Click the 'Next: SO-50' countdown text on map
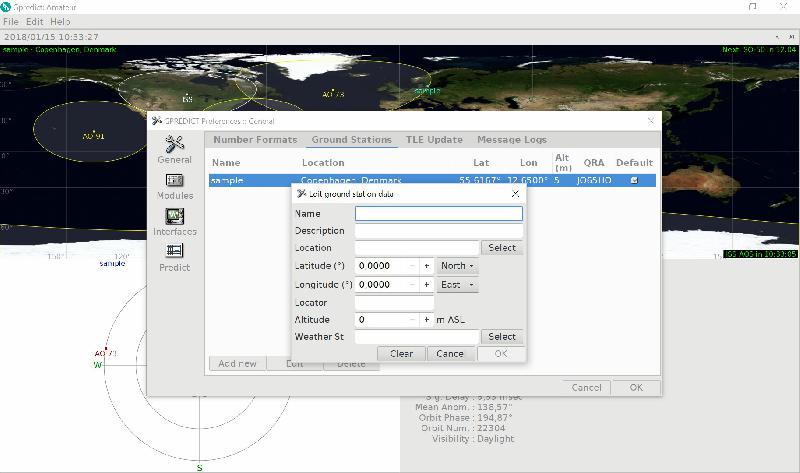Image resolution: width=800 pixels, height=473 pixels. (x=759, y=49)
